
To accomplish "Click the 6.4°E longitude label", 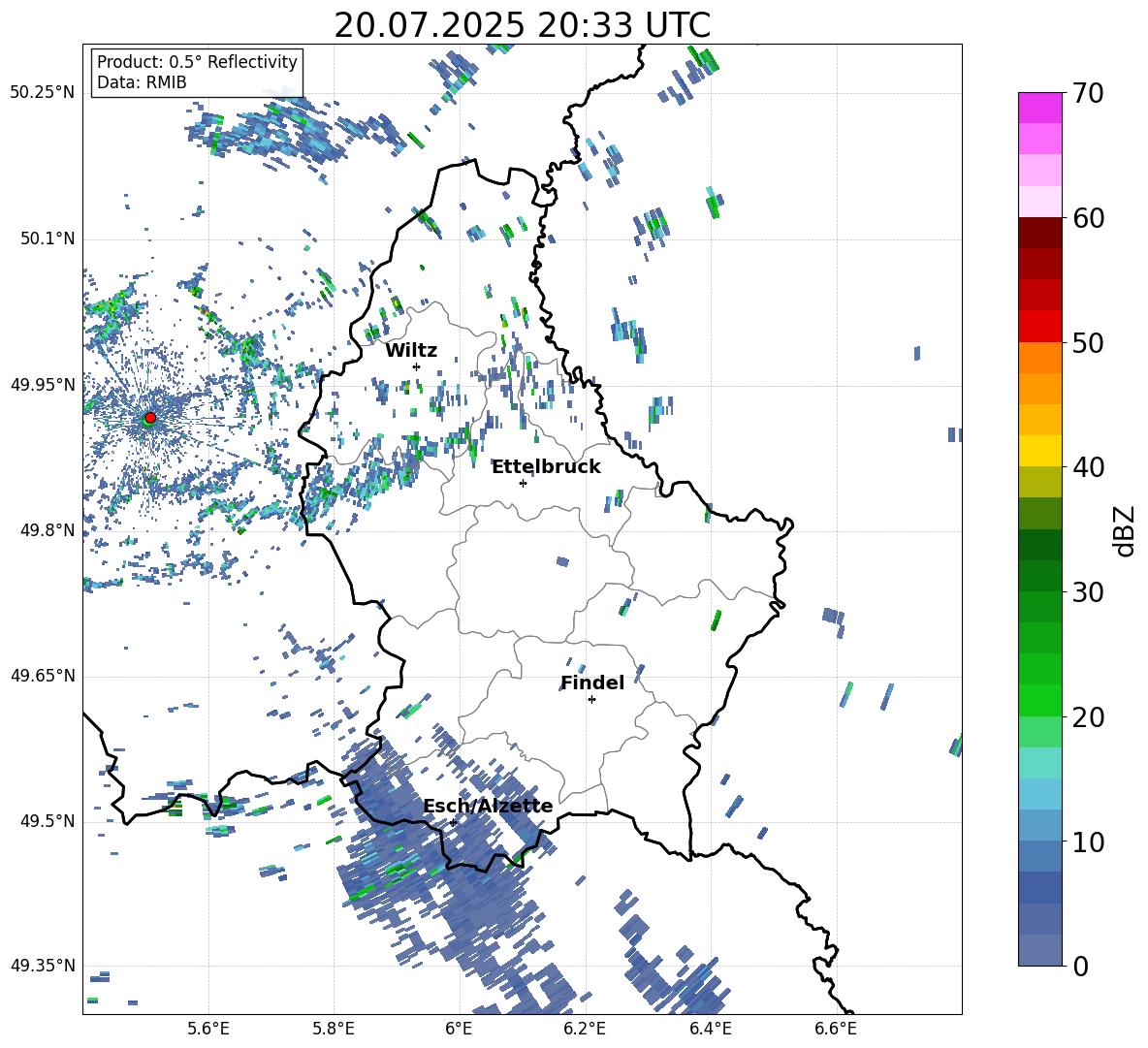I will coord(710,1030).
